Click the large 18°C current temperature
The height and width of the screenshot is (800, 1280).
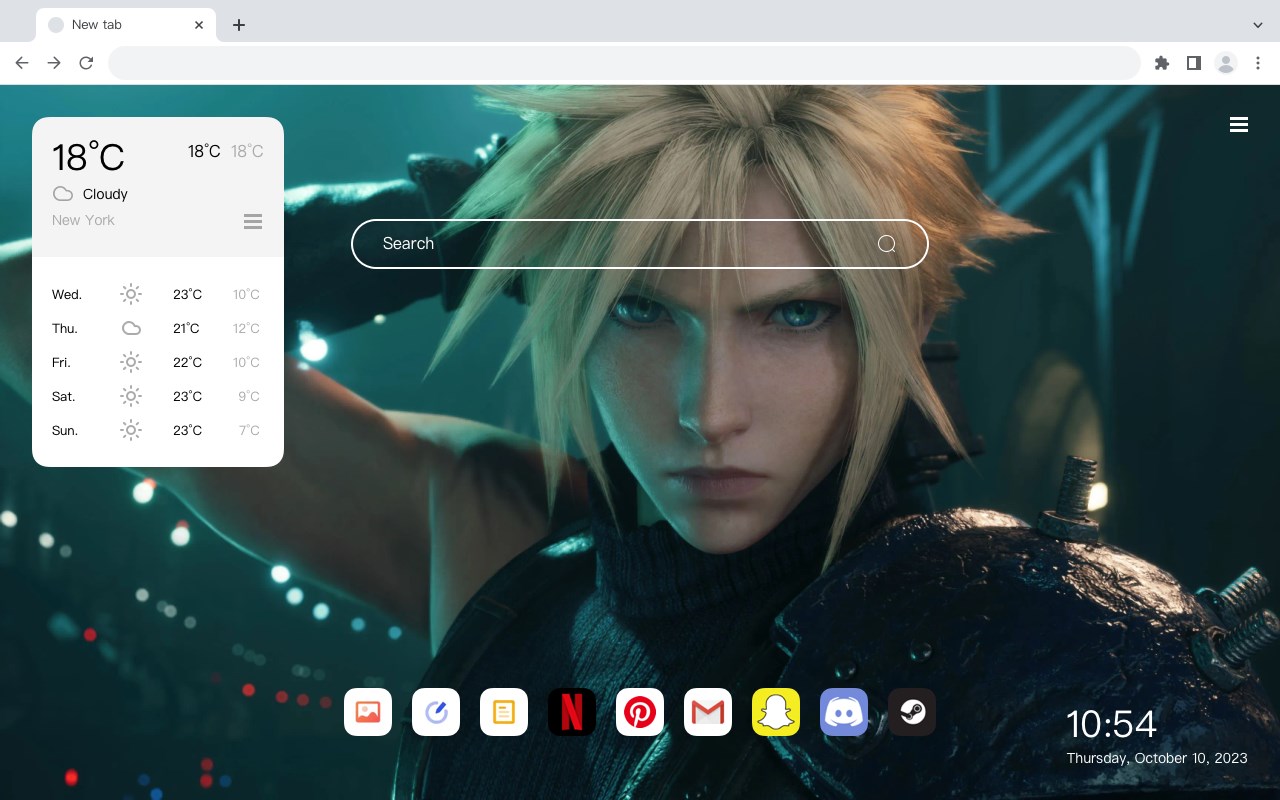88,156
